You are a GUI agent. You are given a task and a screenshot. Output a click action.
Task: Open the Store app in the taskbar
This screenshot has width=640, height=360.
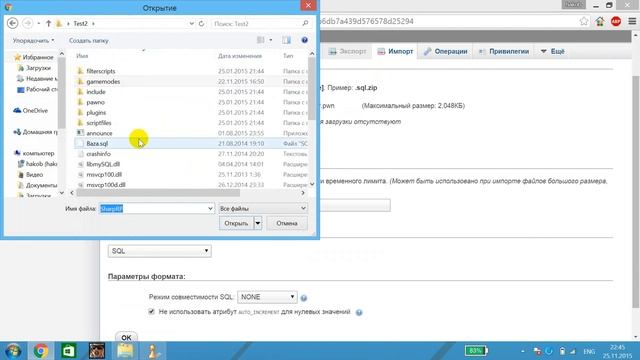tap(69, 351)
